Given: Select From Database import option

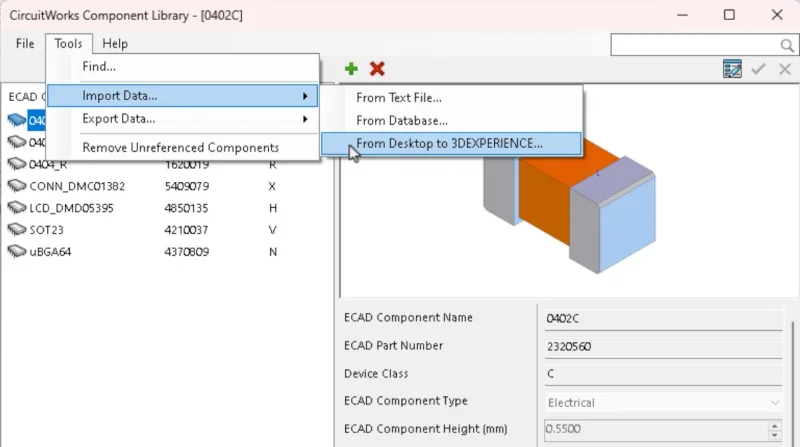Looking at the screenshot, I should pyautogui.click(x=402, y=121).
